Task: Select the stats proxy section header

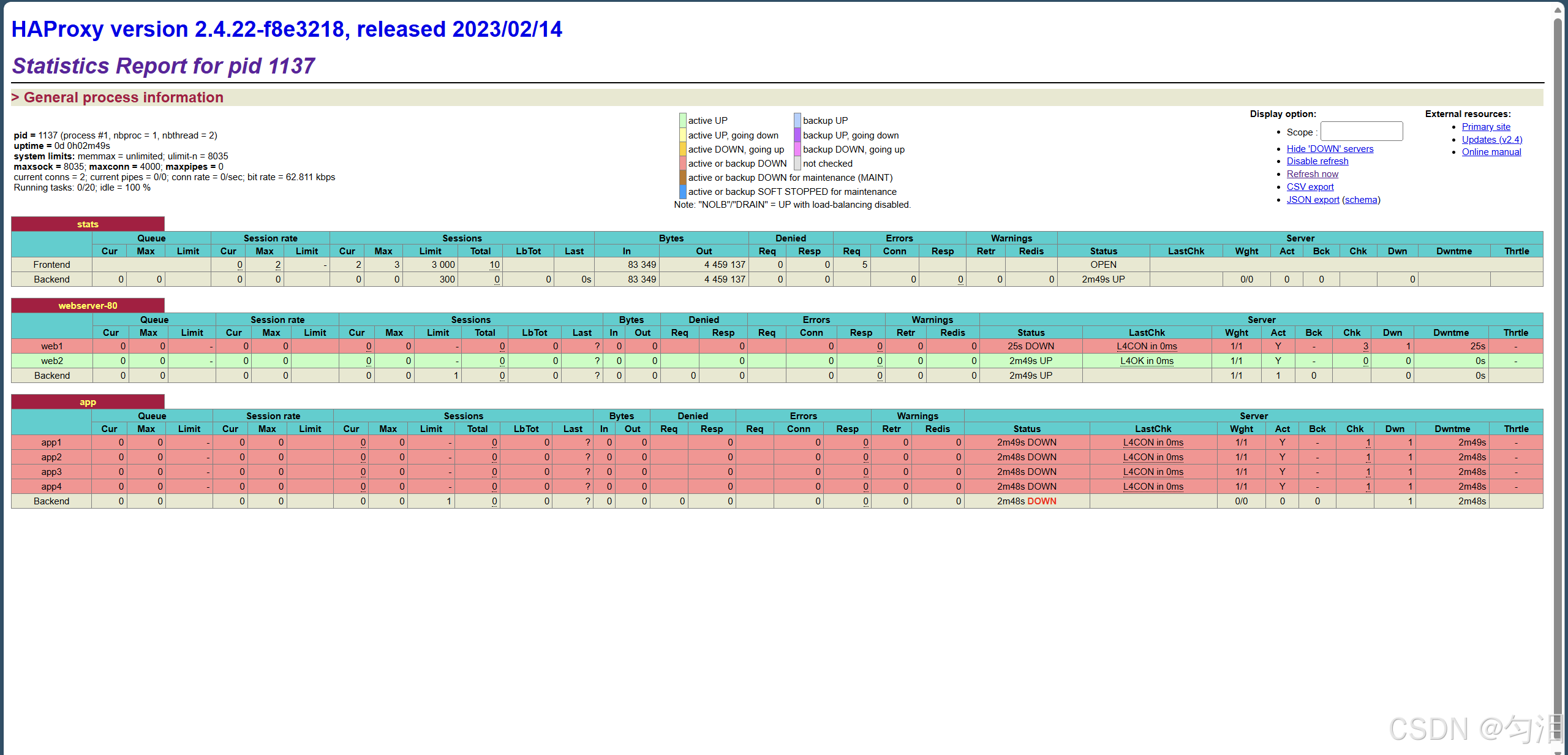Action: pyautogui.click(x=88, y=224)
